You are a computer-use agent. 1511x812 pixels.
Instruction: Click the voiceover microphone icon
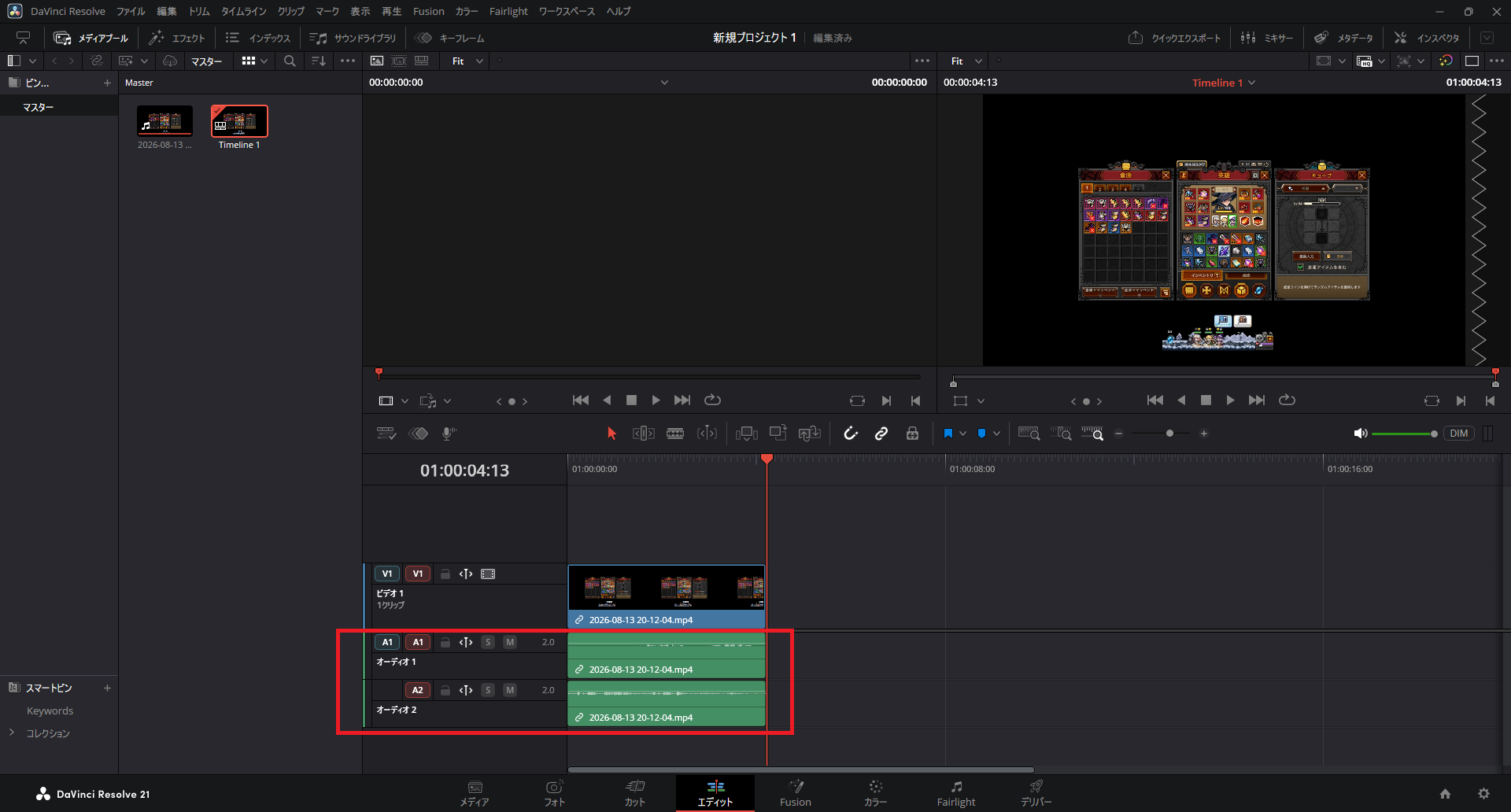click(x=449, y=434)
